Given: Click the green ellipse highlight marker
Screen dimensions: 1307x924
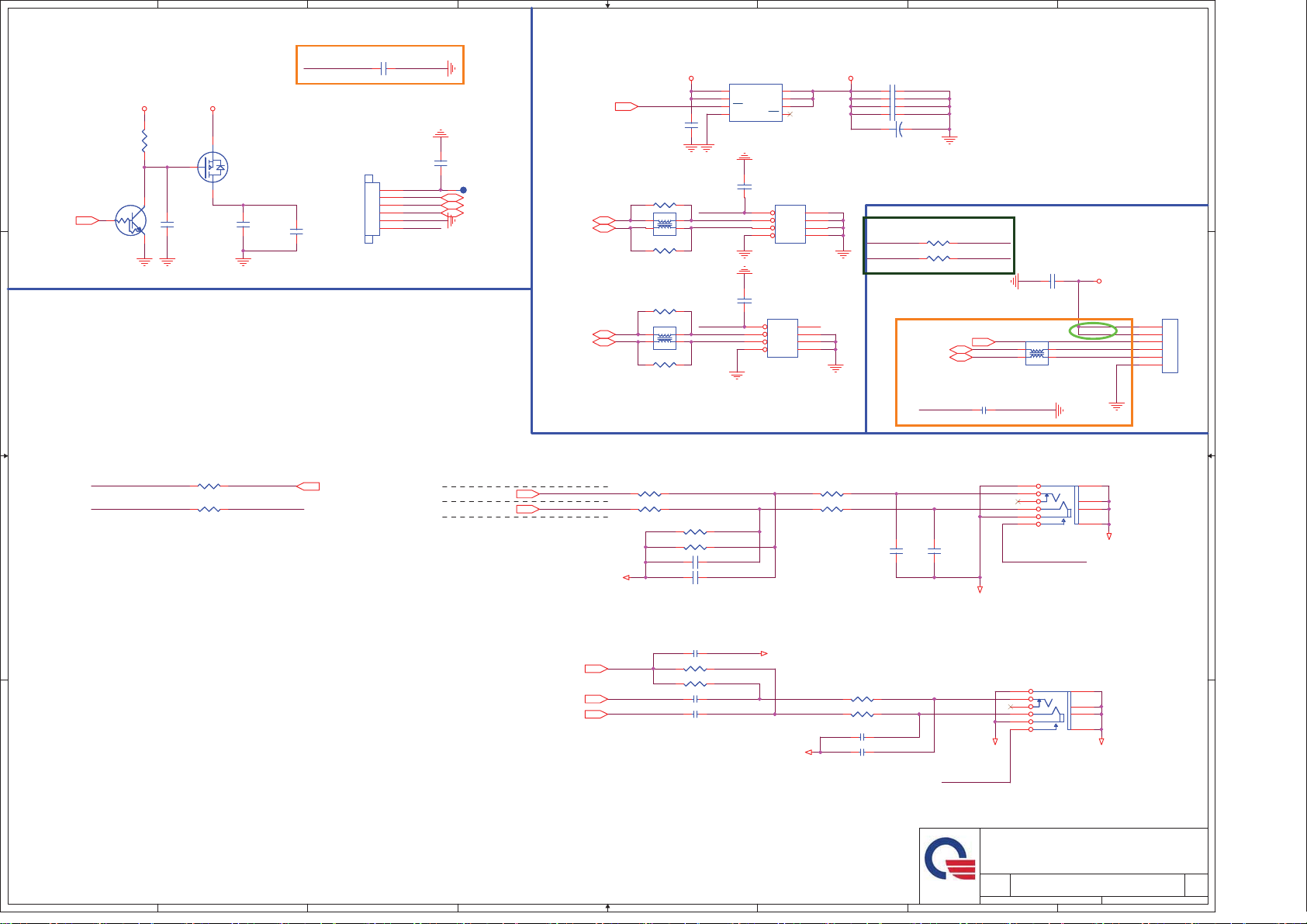Looking at the screenshot, I should tap(1092, 331).
